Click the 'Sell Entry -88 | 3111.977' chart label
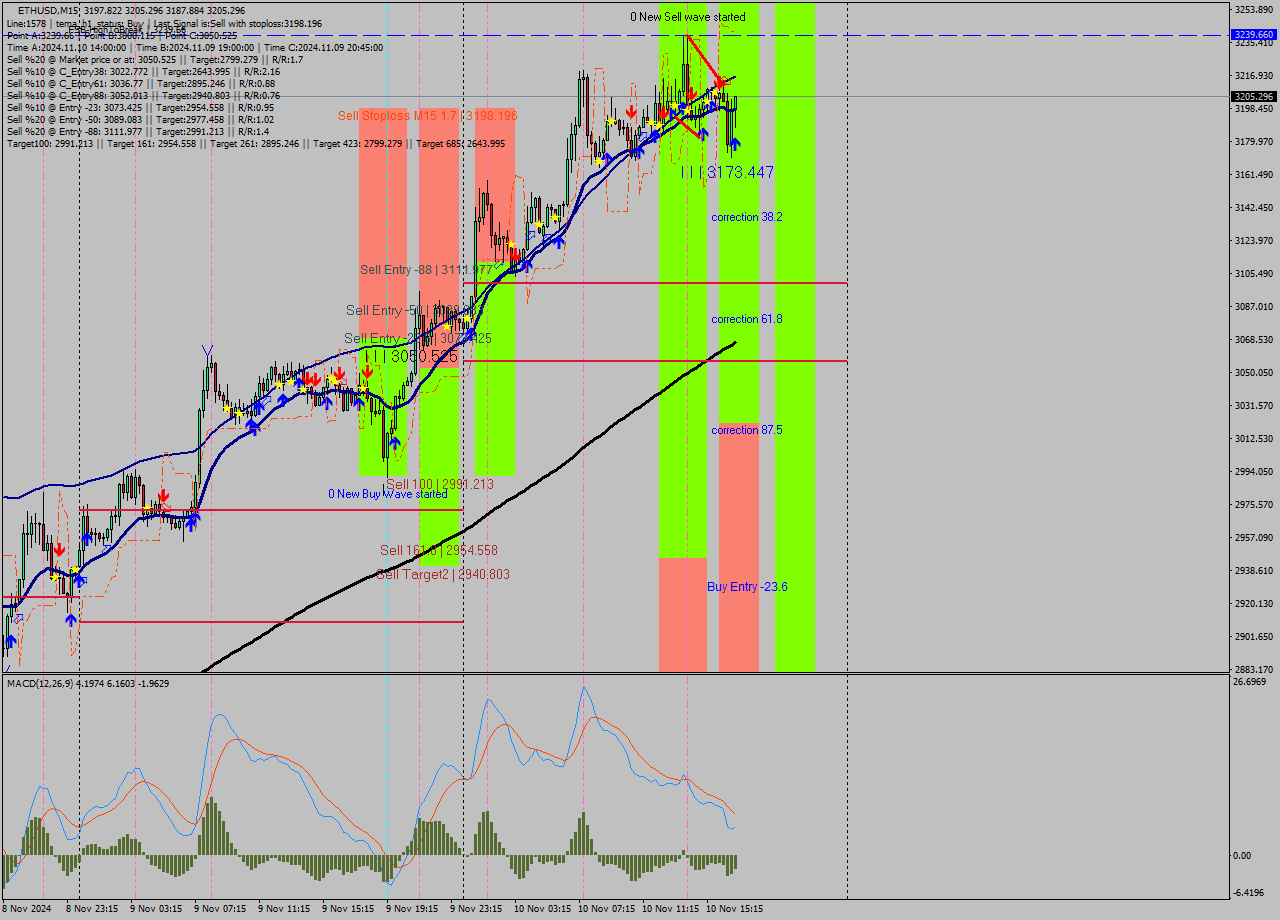Viewport: 1280px width, 920px height. pos(426,270)
